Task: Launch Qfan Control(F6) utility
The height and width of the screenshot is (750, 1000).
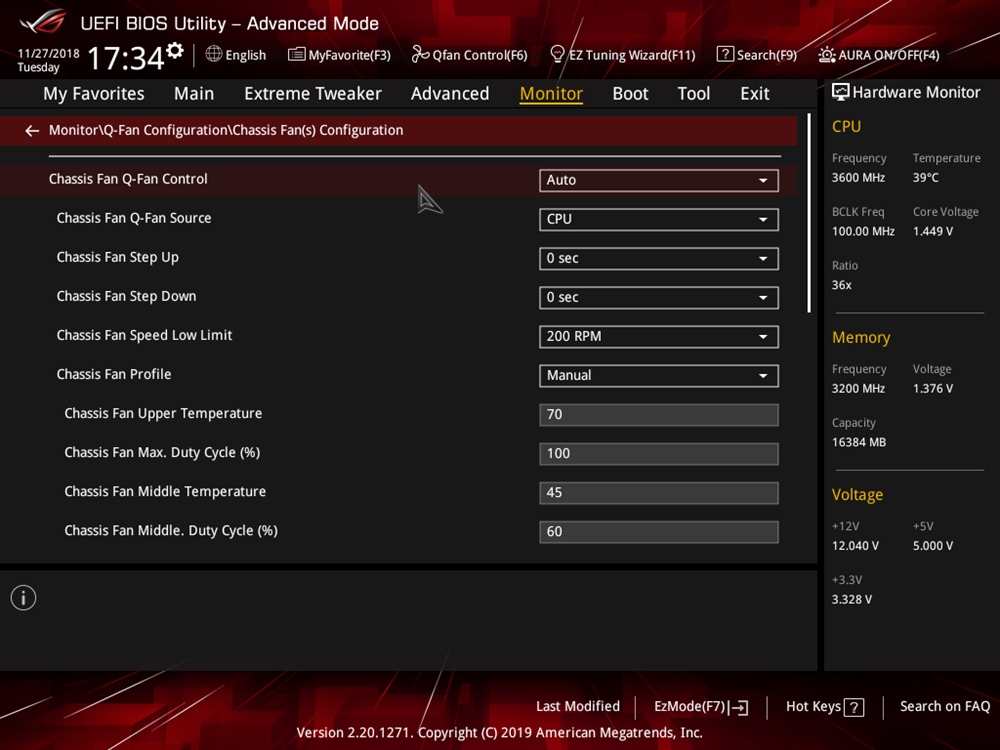Action: tap(469, 55)
